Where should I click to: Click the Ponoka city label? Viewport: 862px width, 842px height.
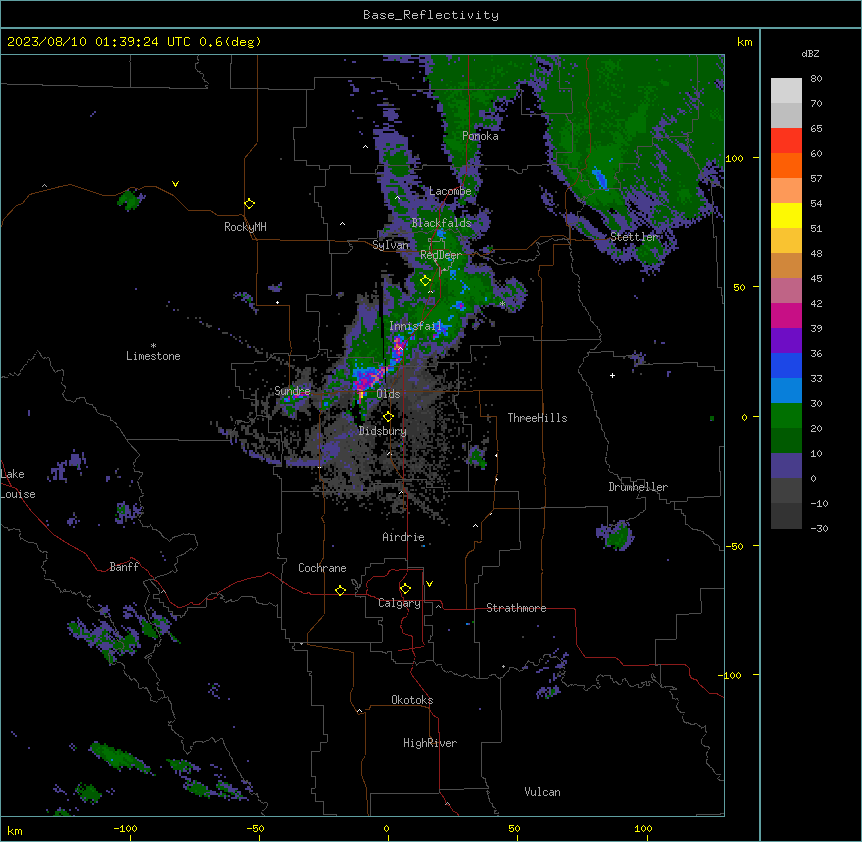coord(480,136)
